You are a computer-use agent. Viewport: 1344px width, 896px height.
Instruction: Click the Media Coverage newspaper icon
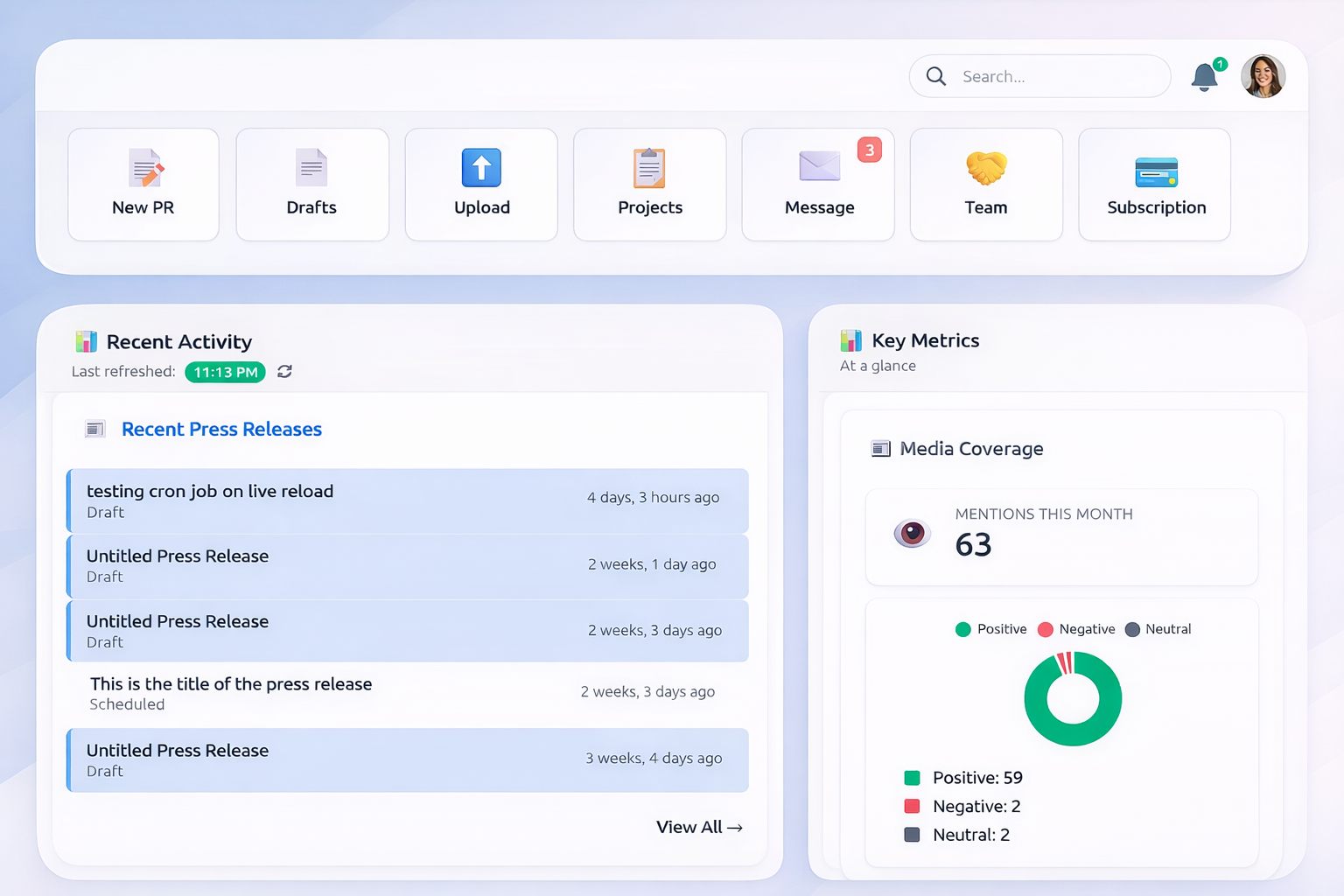click(x=881, y=449)
